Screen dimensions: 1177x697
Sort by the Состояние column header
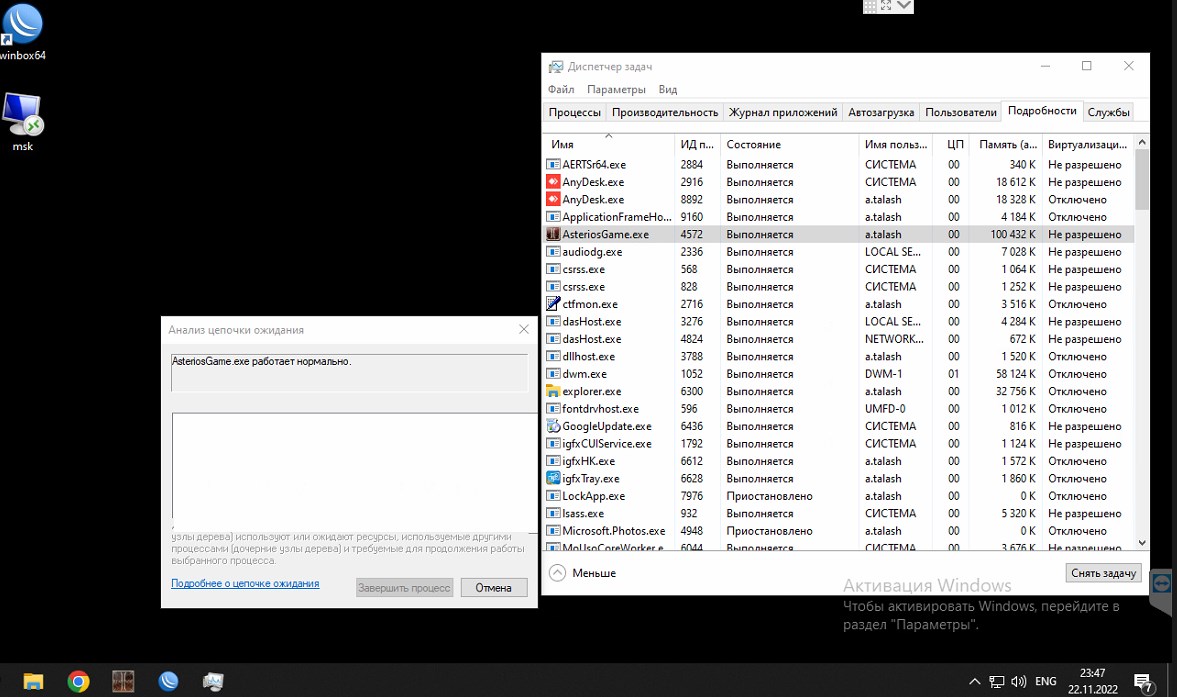(x=789, y=144)
